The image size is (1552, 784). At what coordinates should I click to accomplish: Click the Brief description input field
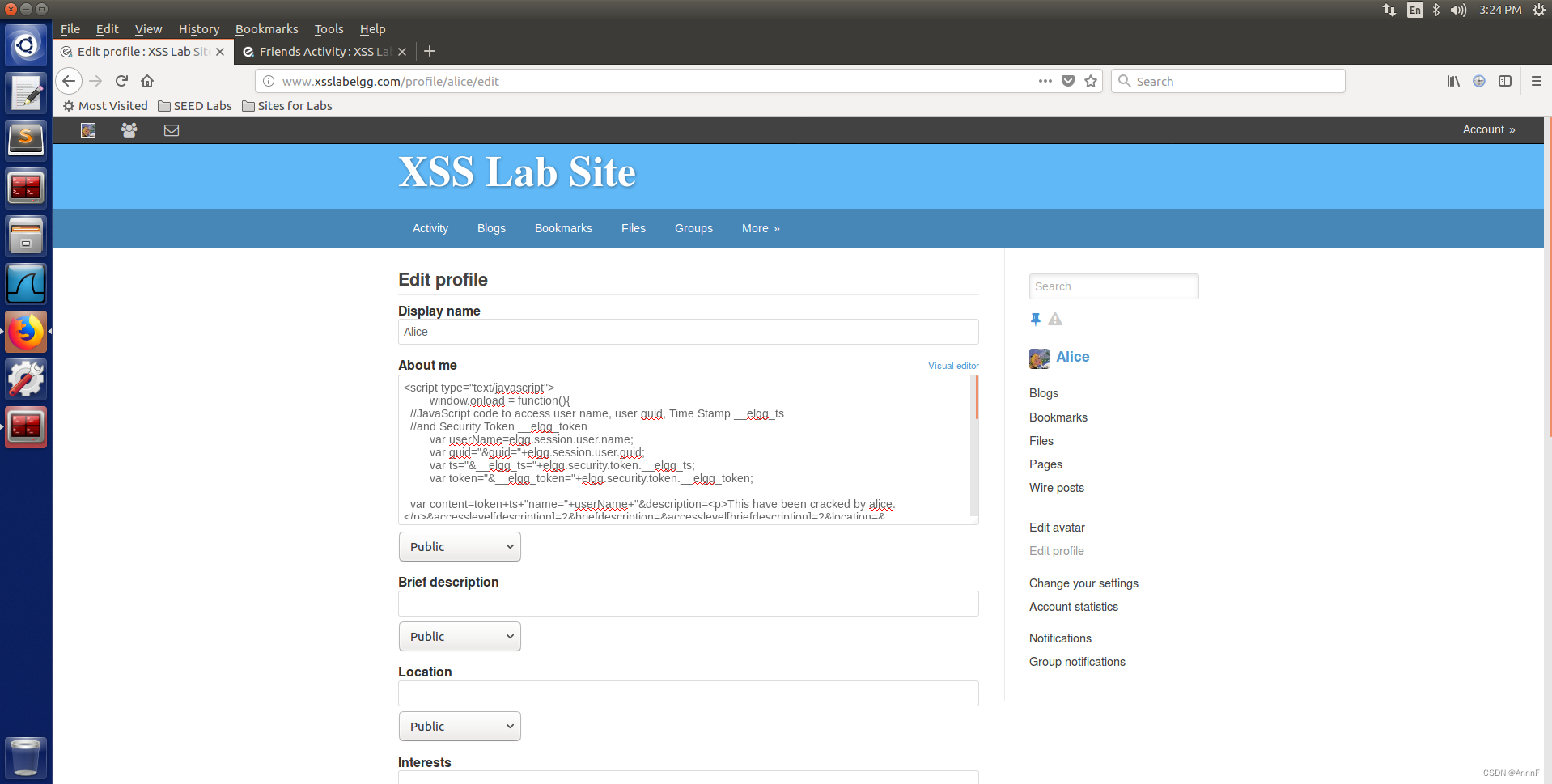(x=688, y=604)
